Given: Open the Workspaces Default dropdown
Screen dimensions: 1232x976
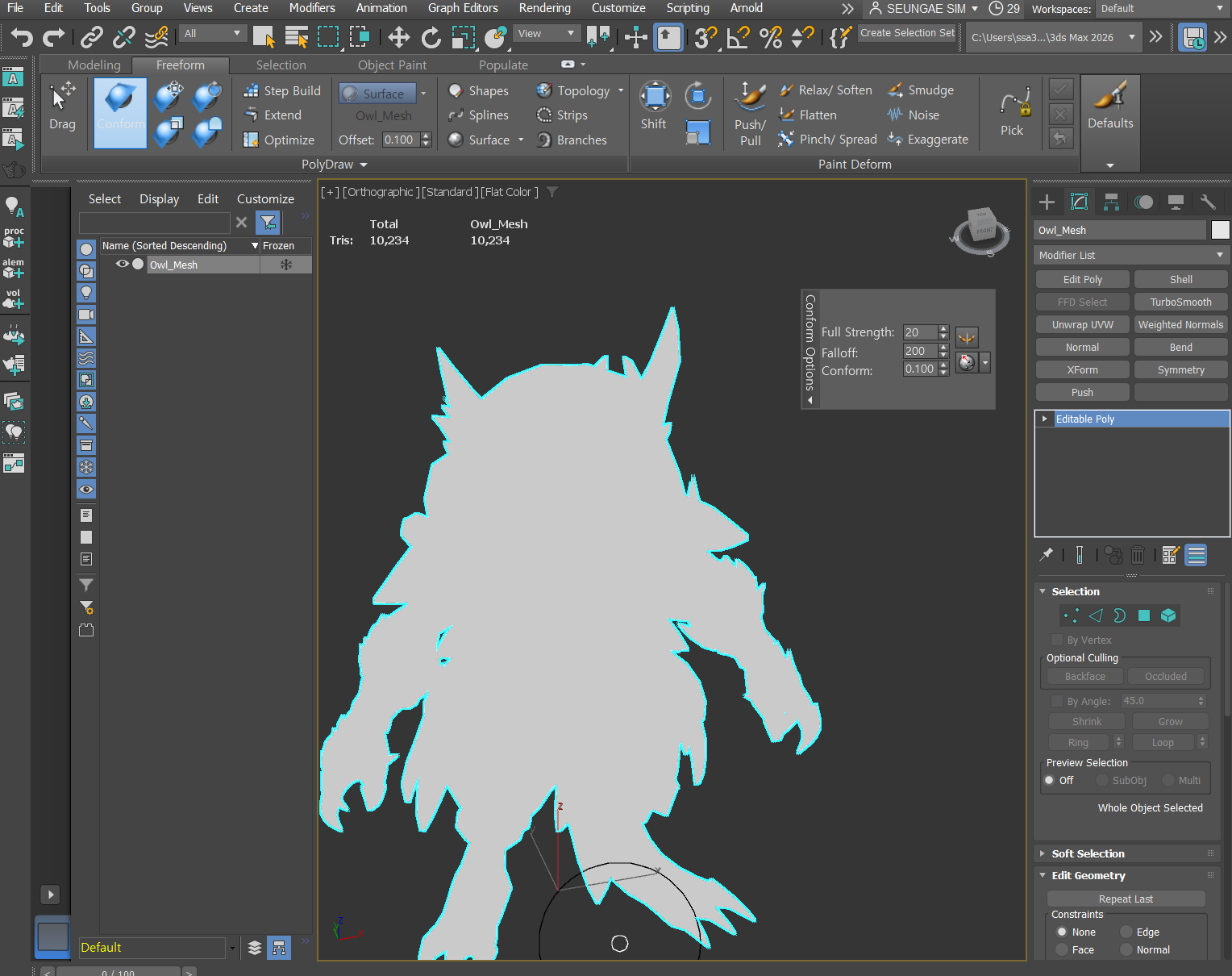Looking at the screenshot, I should [x=1162, y=9].
